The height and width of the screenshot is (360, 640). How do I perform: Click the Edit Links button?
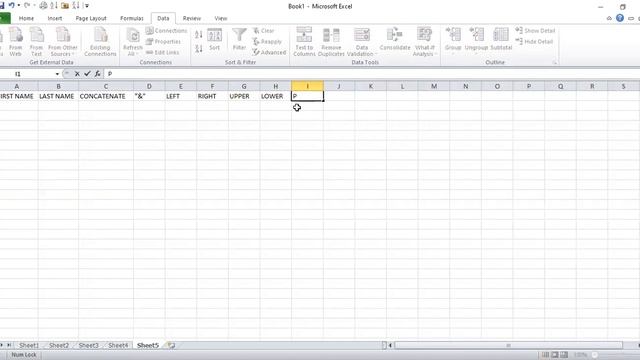point(162,52)
